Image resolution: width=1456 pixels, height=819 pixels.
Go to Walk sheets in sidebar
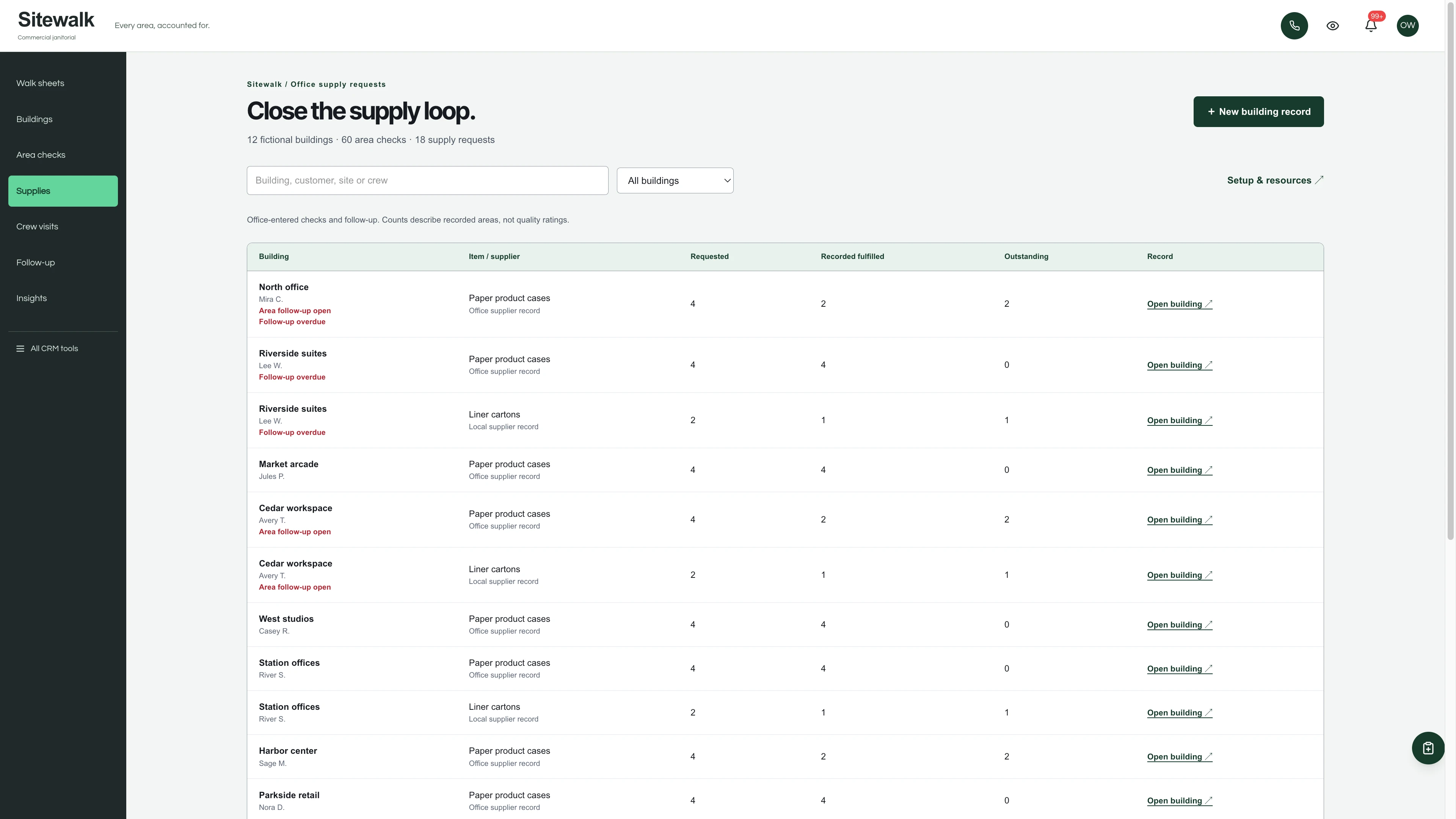[x=63, y=83]
